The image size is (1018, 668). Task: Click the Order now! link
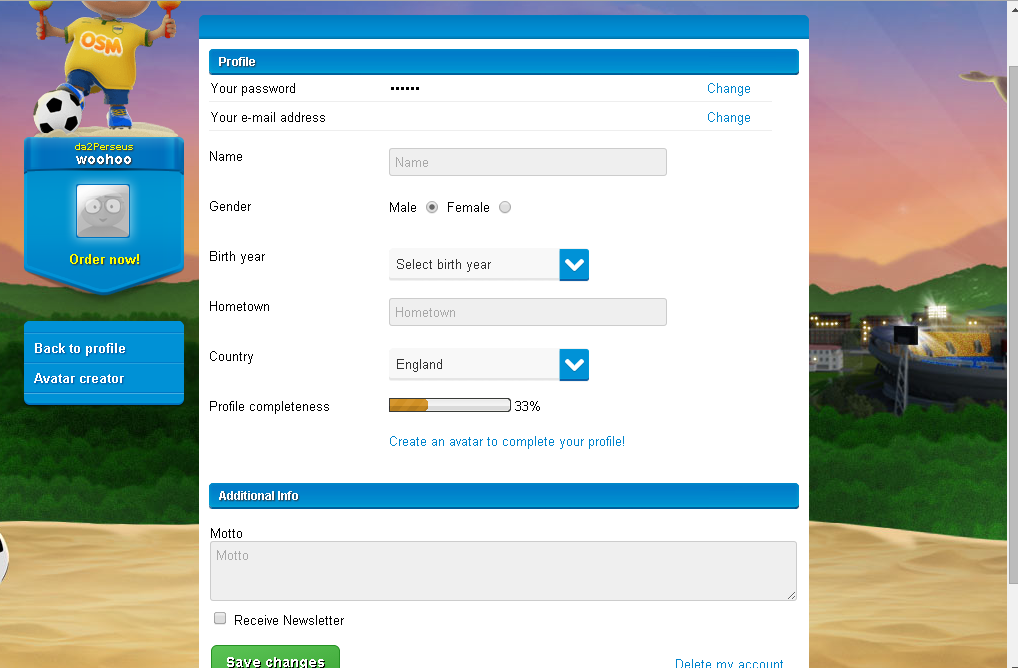tap(105, 260)
